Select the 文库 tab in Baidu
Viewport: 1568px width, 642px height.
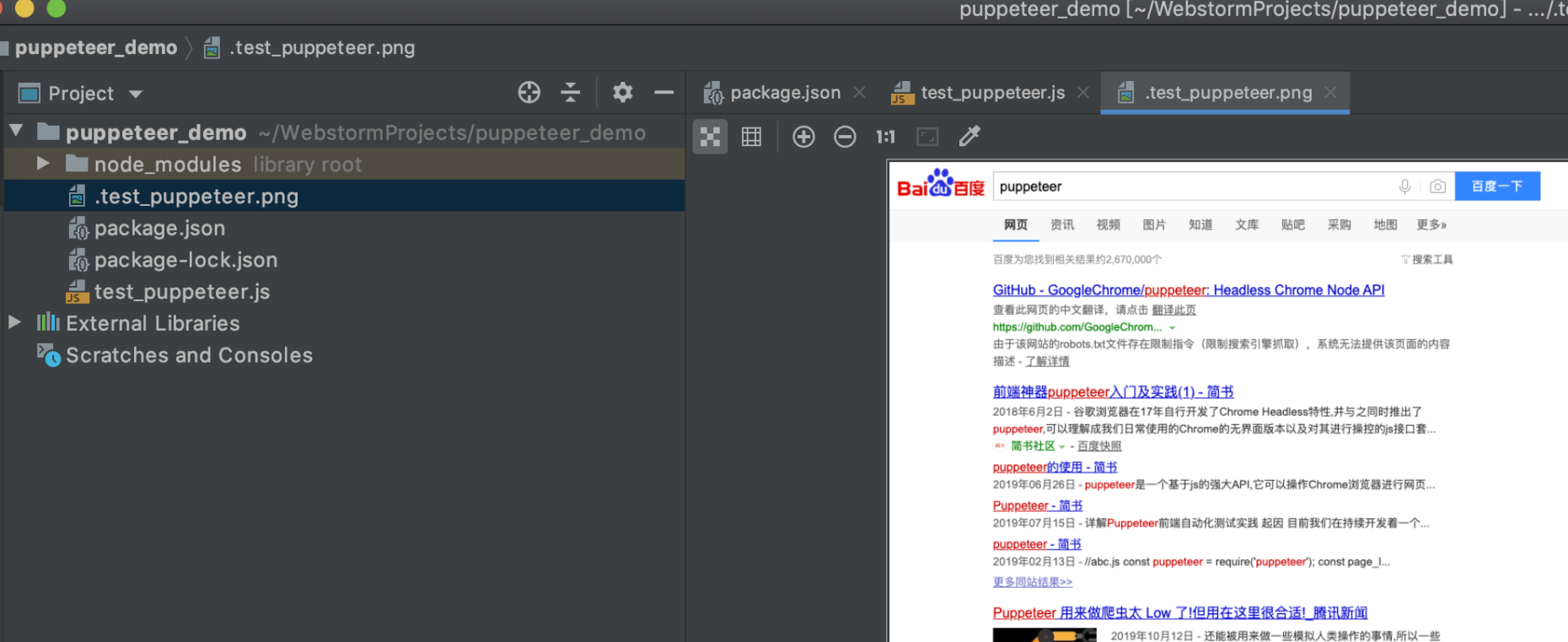click(x=1247, y=224)
